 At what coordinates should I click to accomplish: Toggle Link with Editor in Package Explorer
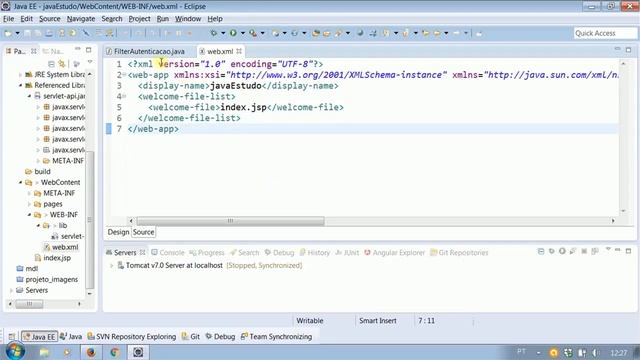[62, 64]
